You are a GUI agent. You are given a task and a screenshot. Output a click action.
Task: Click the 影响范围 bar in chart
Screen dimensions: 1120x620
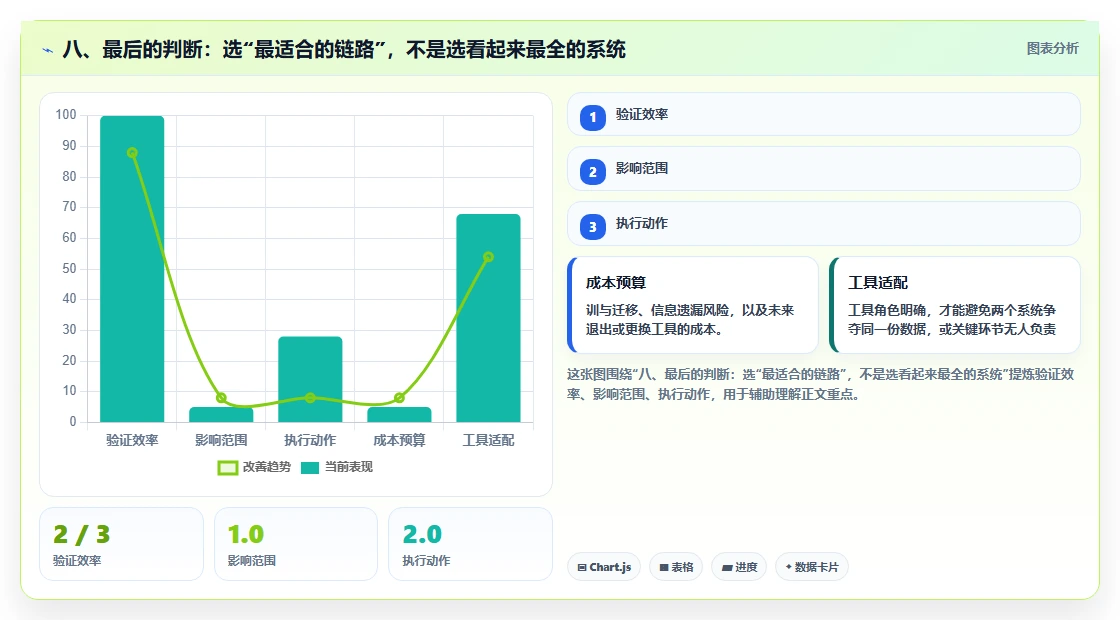[x=221, y=414]
